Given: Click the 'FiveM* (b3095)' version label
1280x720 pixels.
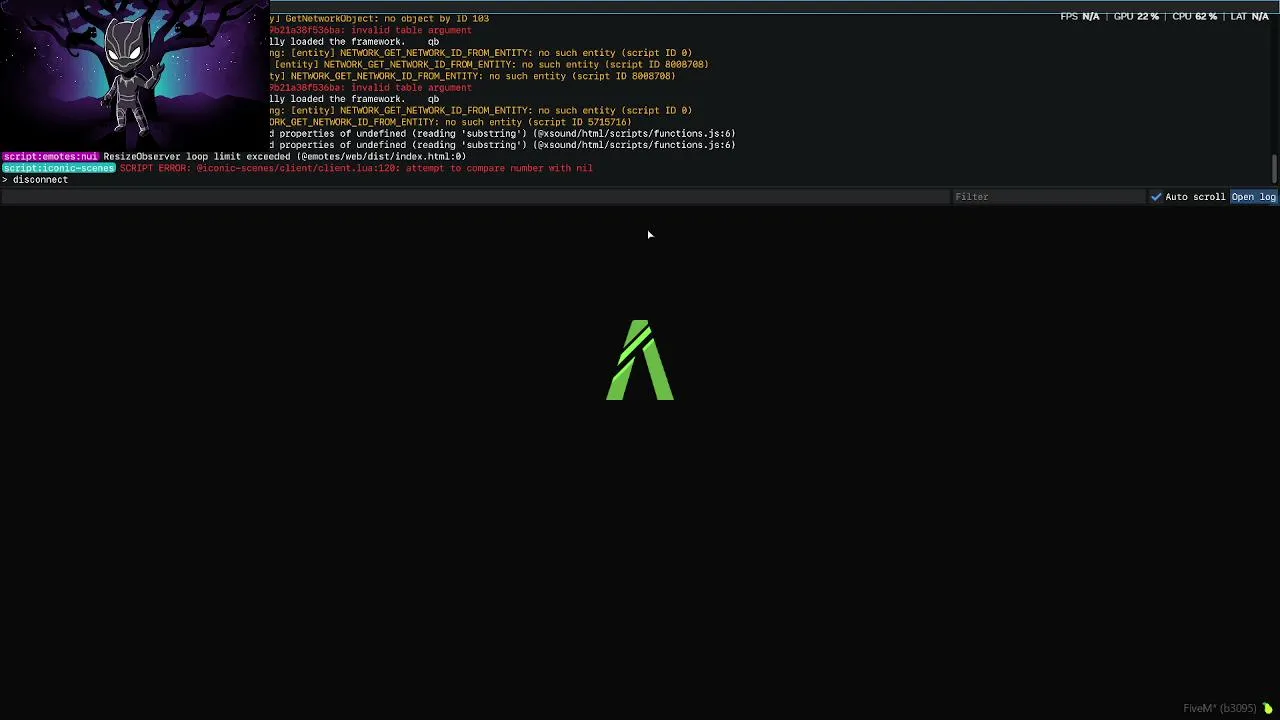Looking at the screenshot, I should tap(1220, 709).
